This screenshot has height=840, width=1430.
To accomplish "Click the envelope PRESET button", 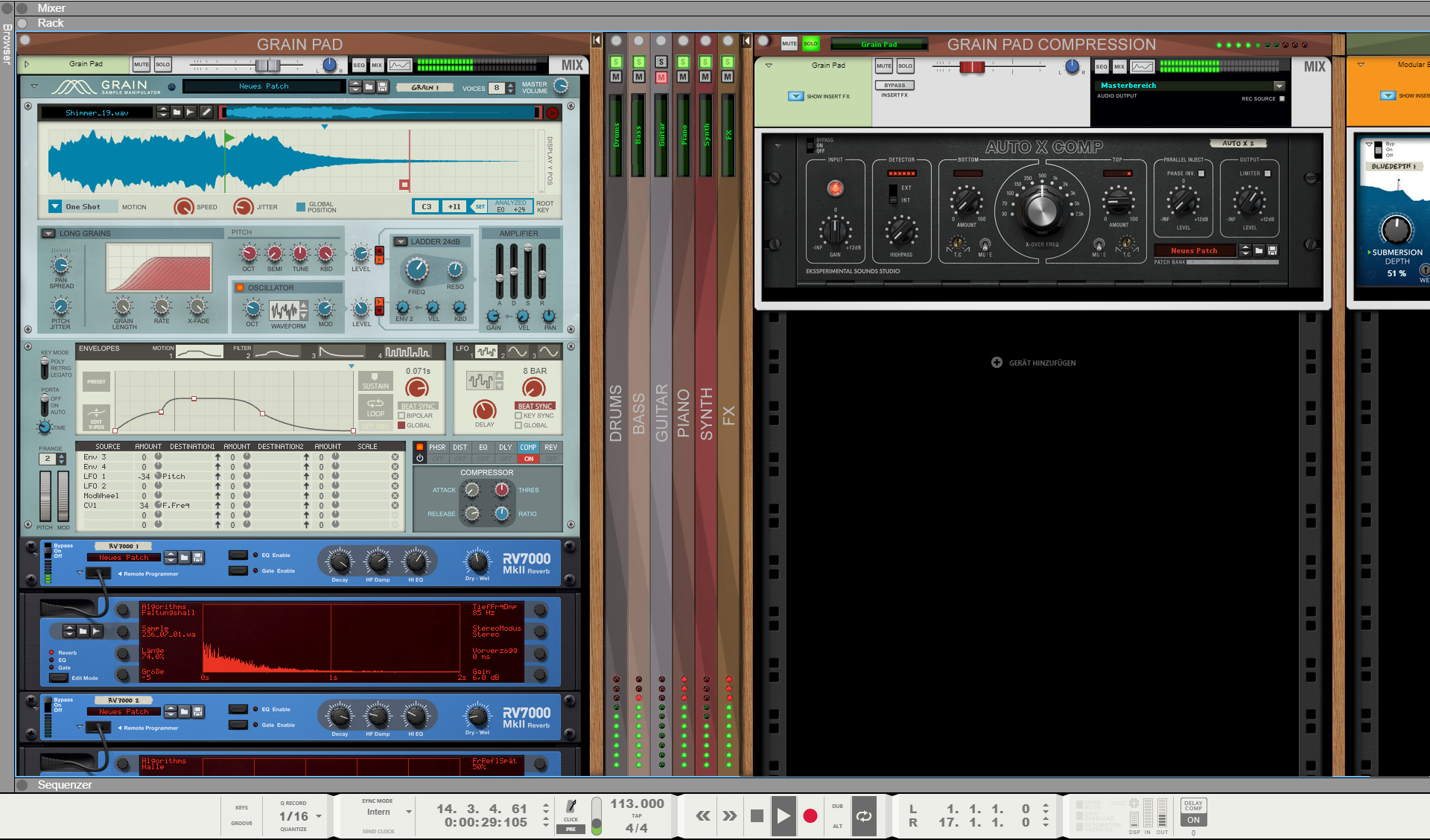I will pos(96,381).
